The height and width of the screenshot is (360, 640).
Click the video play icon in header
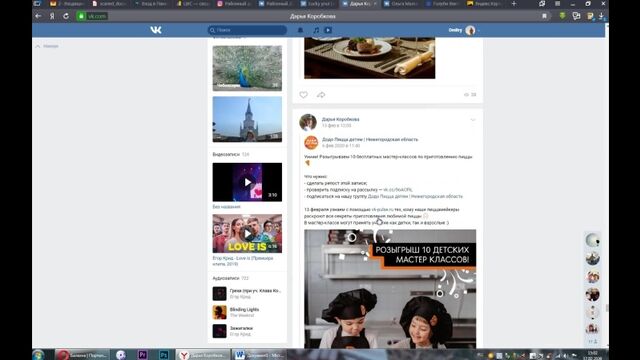(x=328, y=30)
